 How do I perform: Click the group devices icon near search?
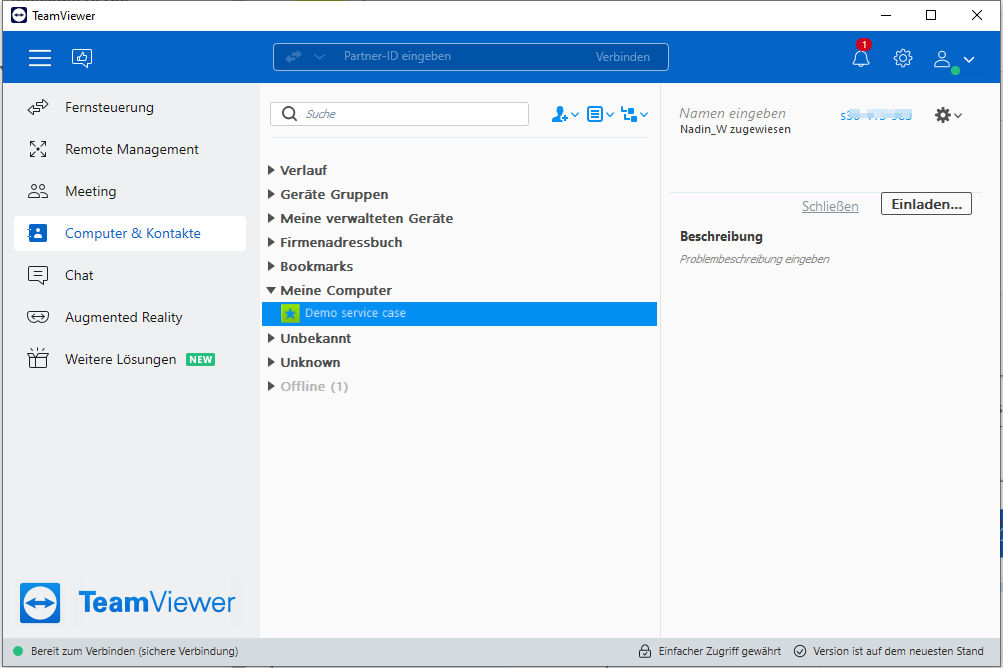click(x=634, y=115)
